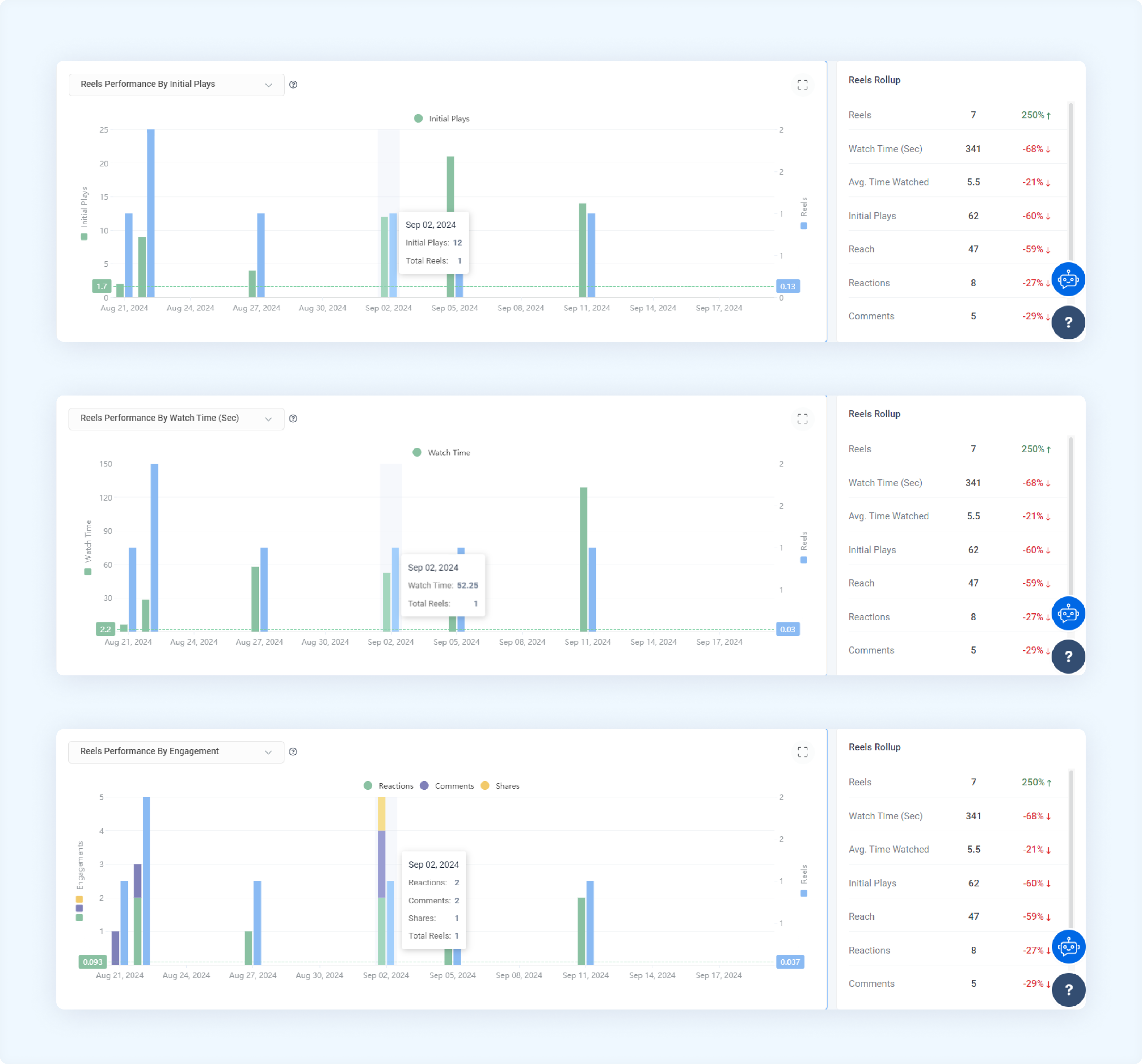Click the rollup scrollbar beside the Engagement chart
This screenshot has width=1142, height=1064.
(1071, 849)
